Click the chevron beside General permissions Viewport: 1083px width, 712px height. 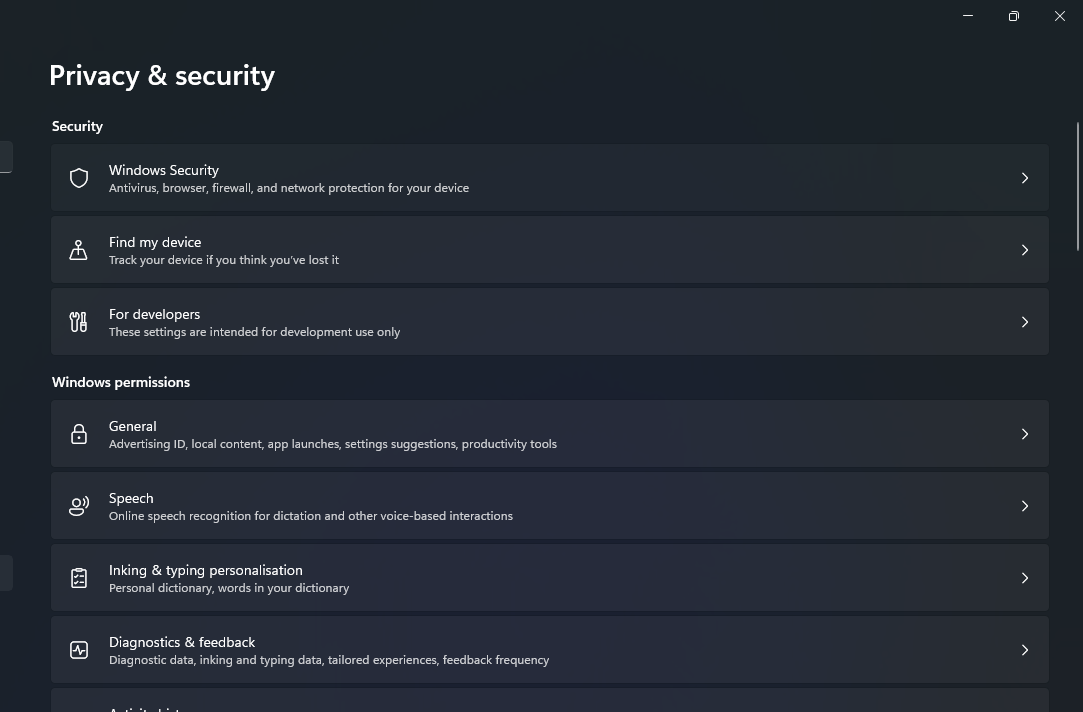point(1025,434)
